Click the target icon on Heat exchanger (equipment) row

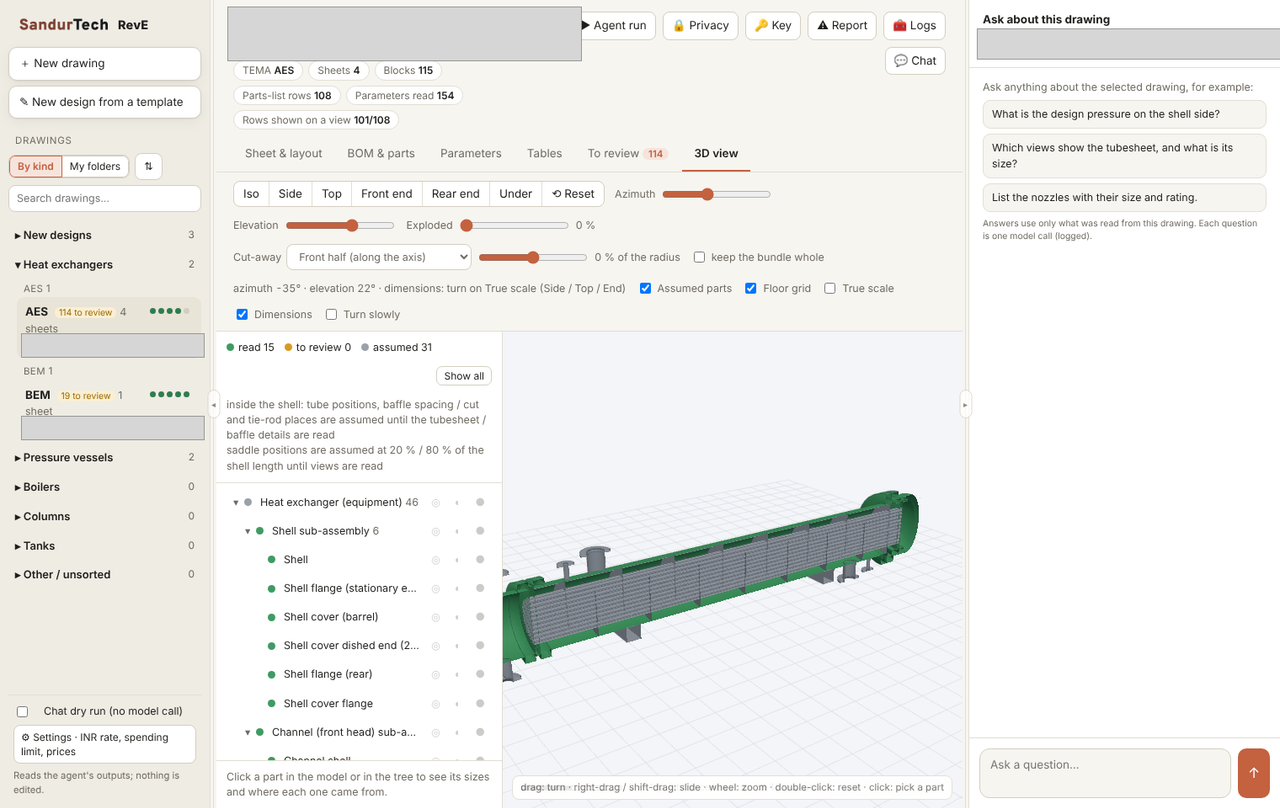435,503
